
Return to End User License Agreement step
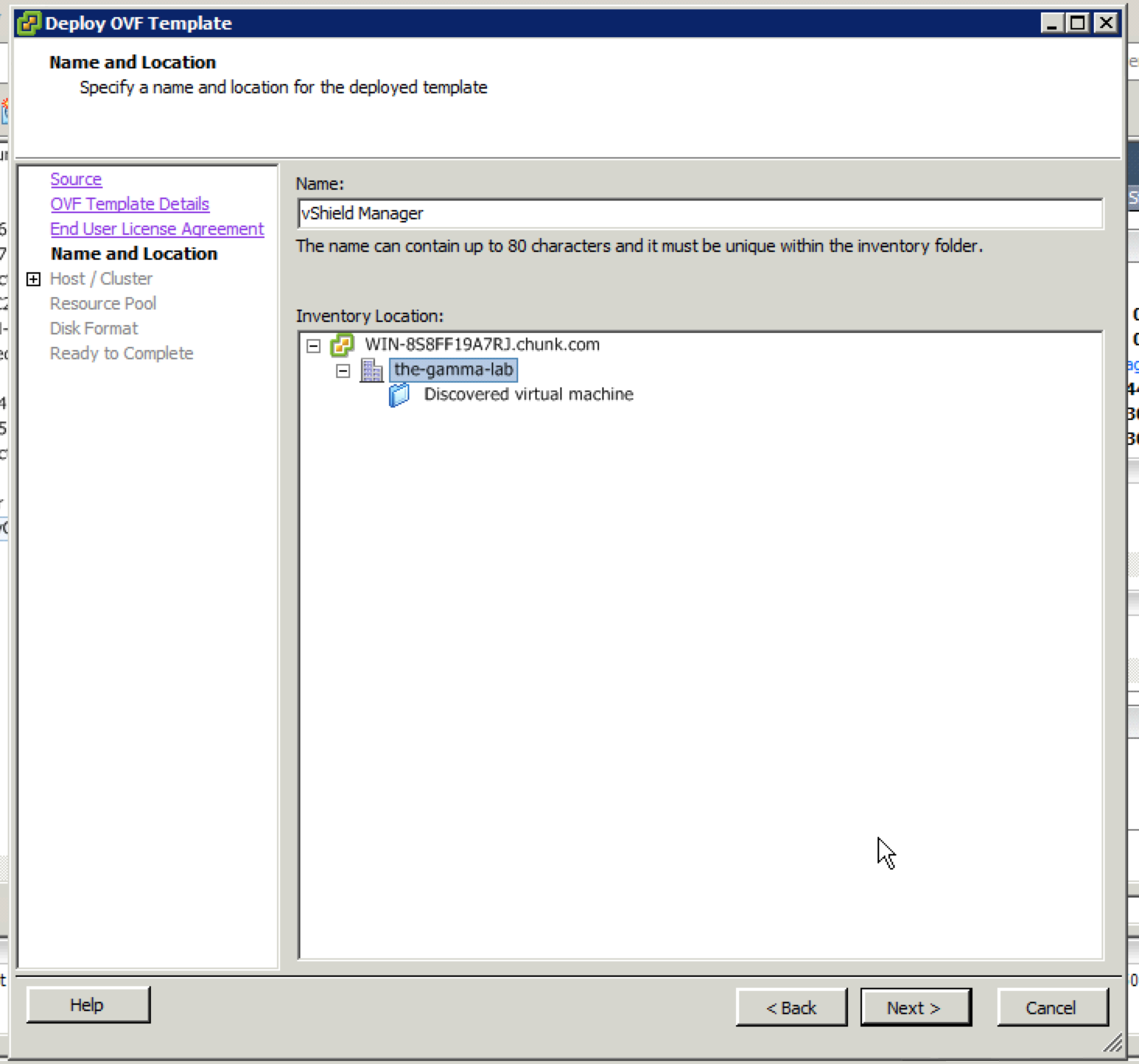pyautogui.click(x=156, y=229)
